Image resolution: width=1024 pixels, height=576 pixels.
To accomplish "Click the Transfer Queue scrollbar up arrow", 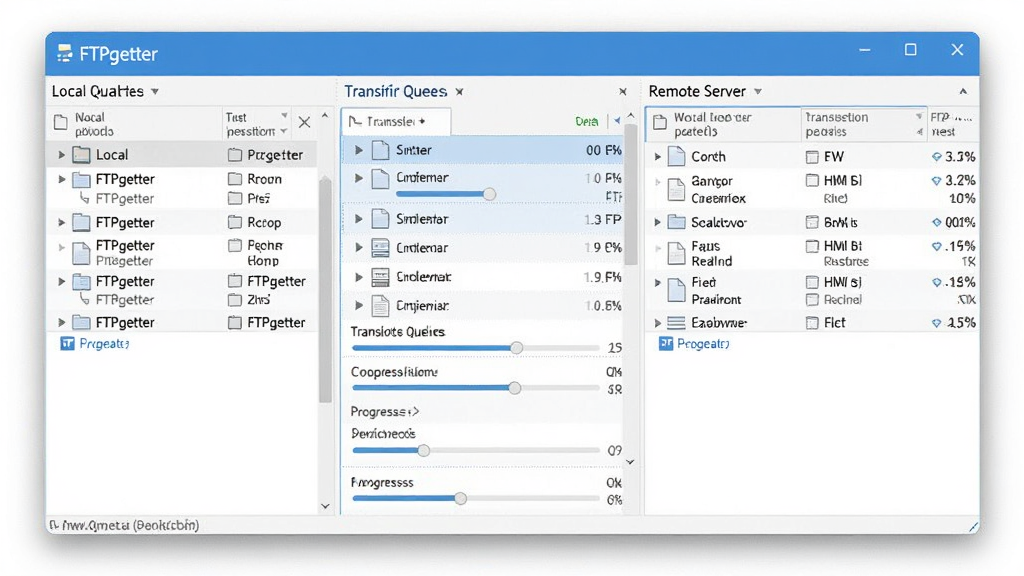I will [x=630, y=116].
